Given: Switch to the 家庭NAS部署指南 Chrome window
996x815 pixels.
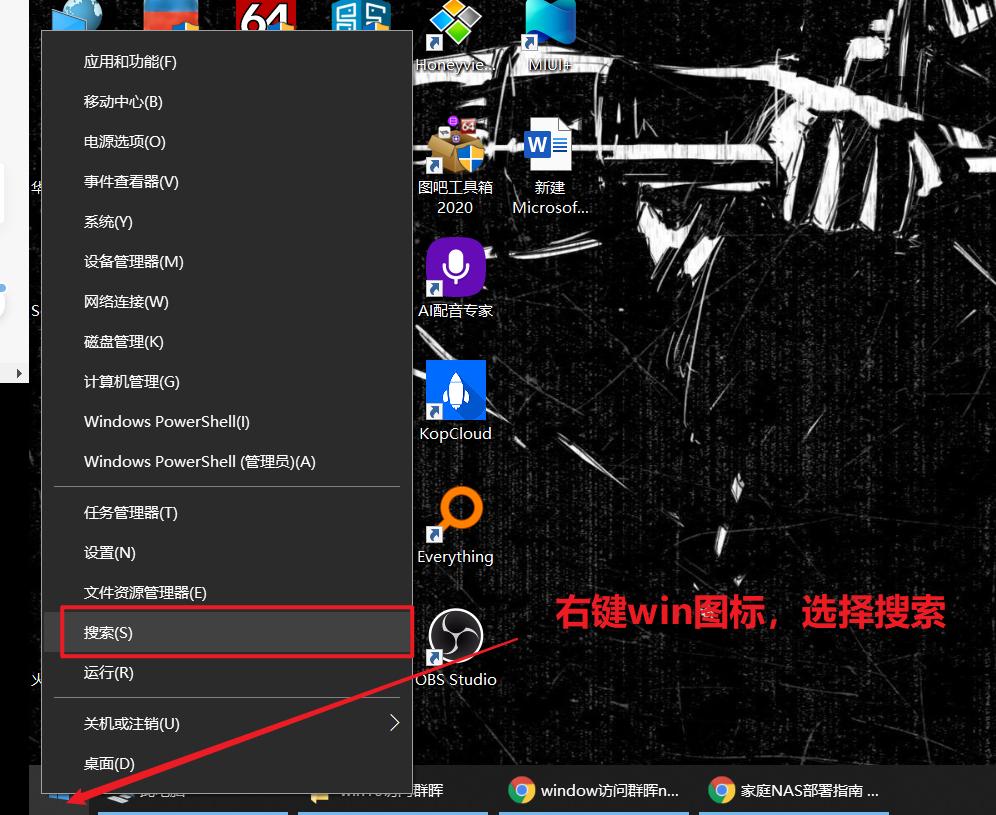Looking at the screenshot, I should click(800, 789).
